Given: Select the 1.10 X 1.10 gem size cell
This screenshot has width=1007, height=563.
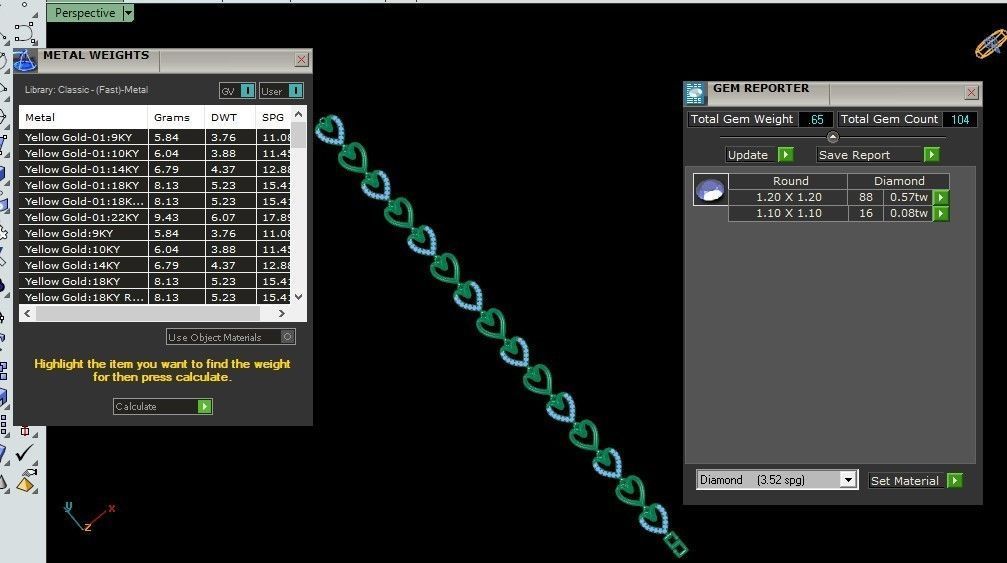Looking at the screenshot, I should (789, 213).
